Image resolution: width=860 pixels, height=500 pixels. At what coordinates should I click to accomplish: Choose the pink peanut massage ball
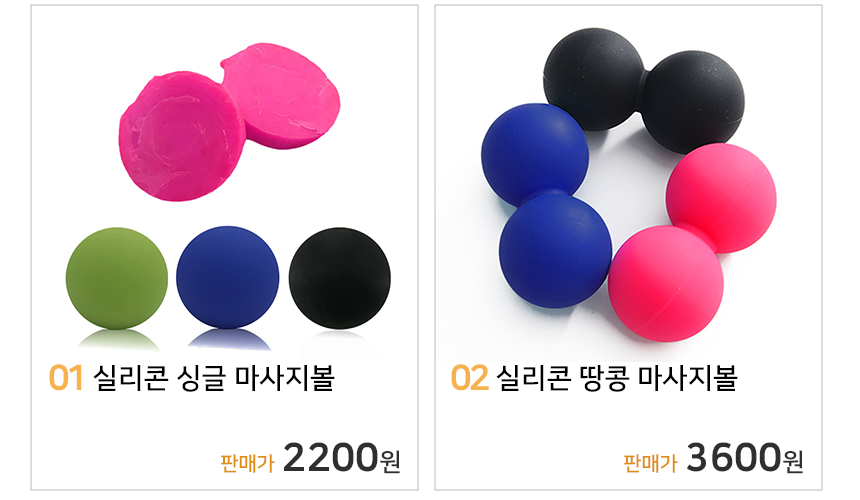(692, 242)
